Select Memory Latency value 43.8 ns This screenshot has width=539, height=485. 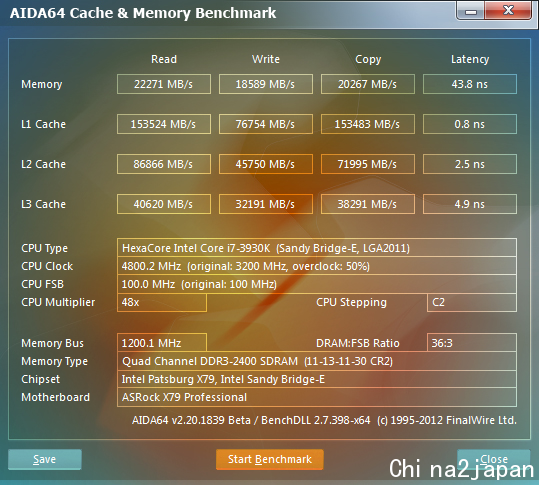click(x=470, y=84)
